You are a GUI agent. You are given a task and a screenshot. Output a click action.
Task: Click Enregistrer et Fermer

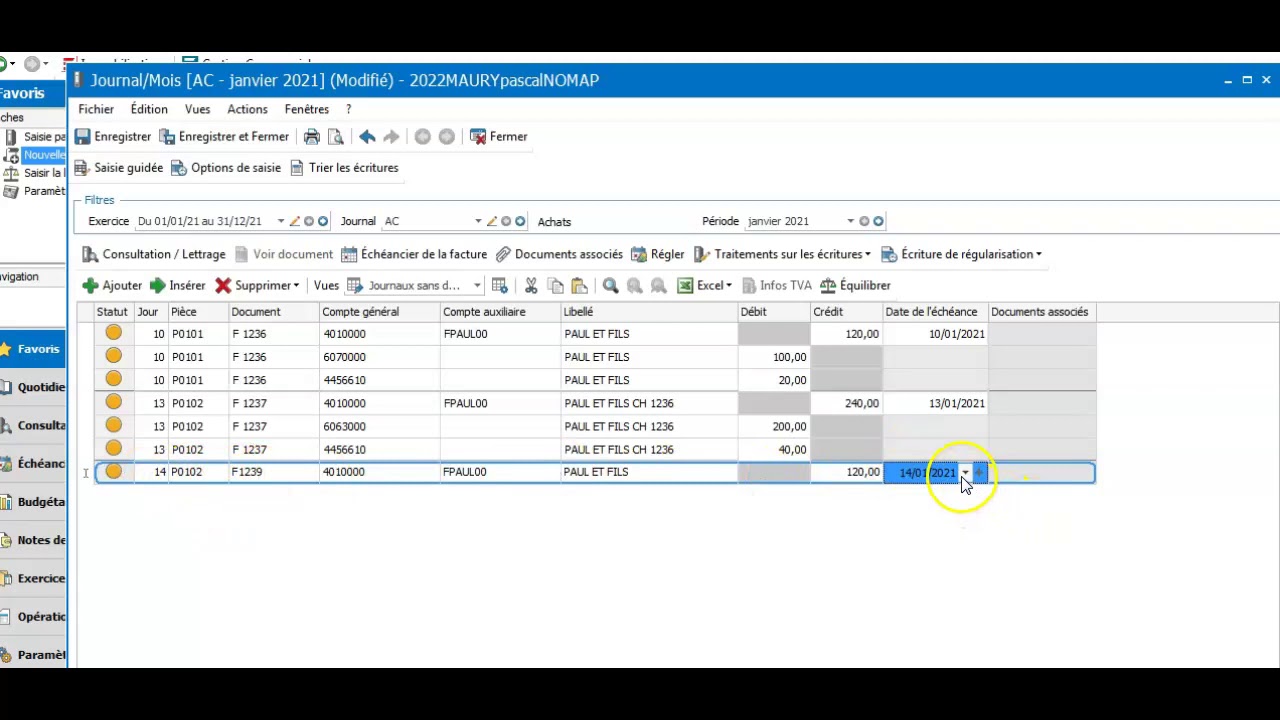[x=224, y=137]
